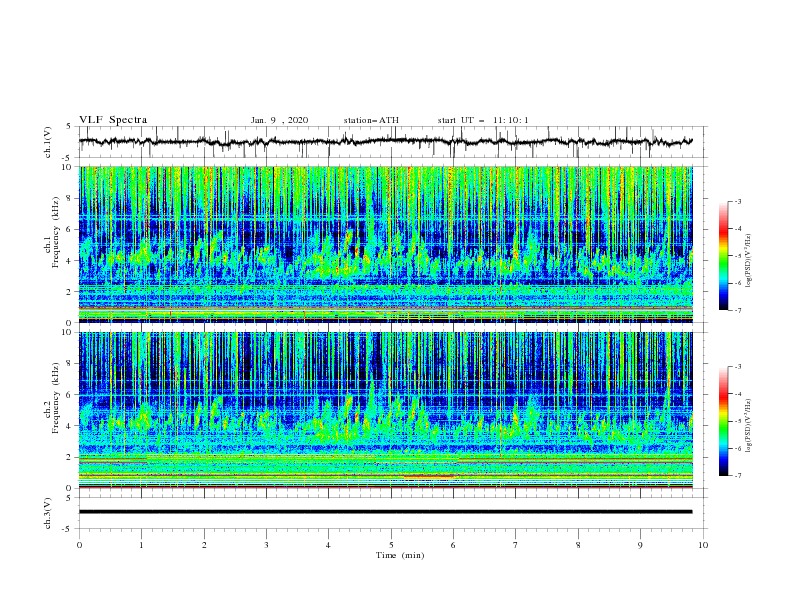
Task: Click the "VLF Spectra" plot title
Action: pos(113,120)
